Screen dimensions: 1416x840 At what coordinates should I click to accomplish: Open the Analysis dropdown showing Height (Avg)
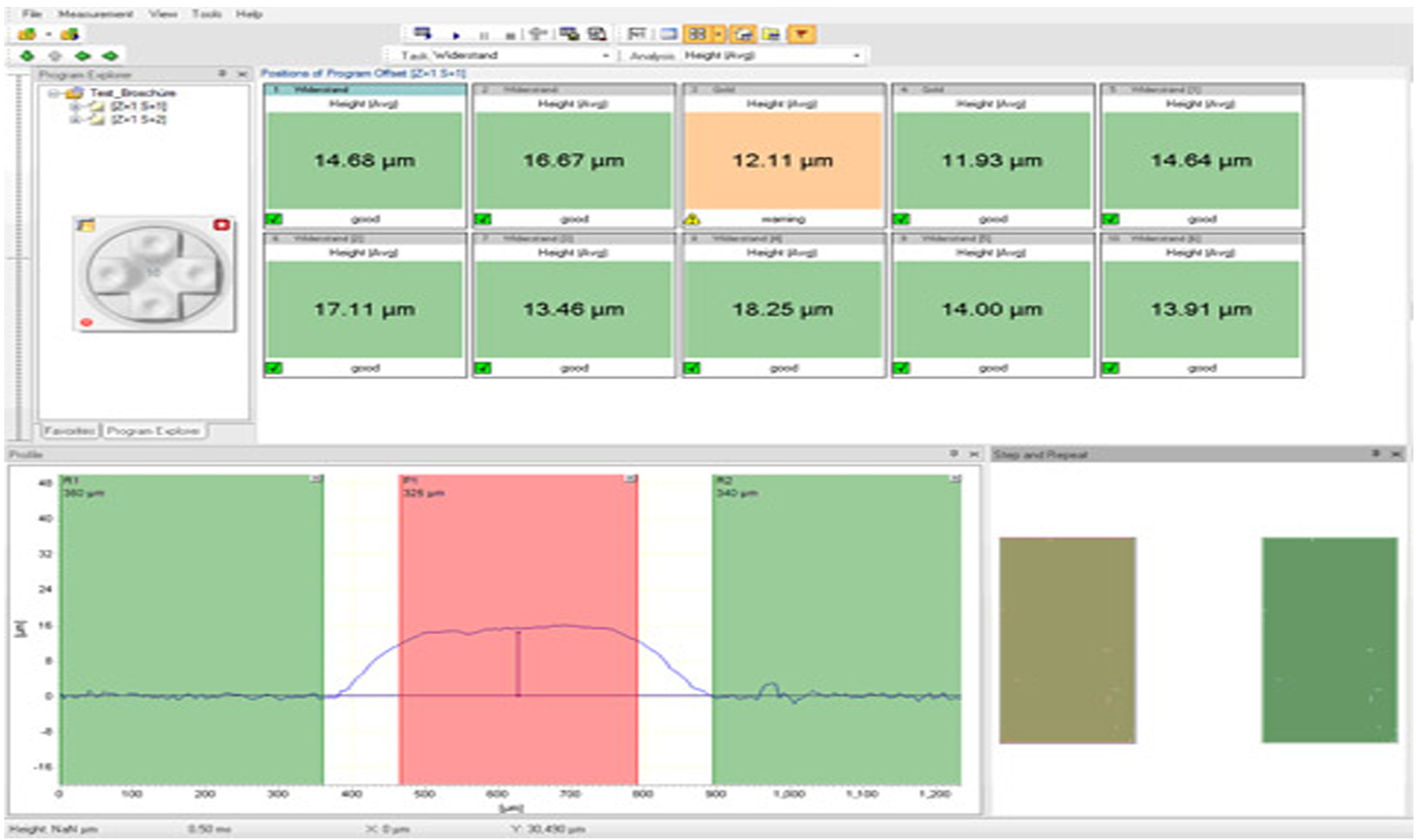pyautogui.click(x=856, y=56)
